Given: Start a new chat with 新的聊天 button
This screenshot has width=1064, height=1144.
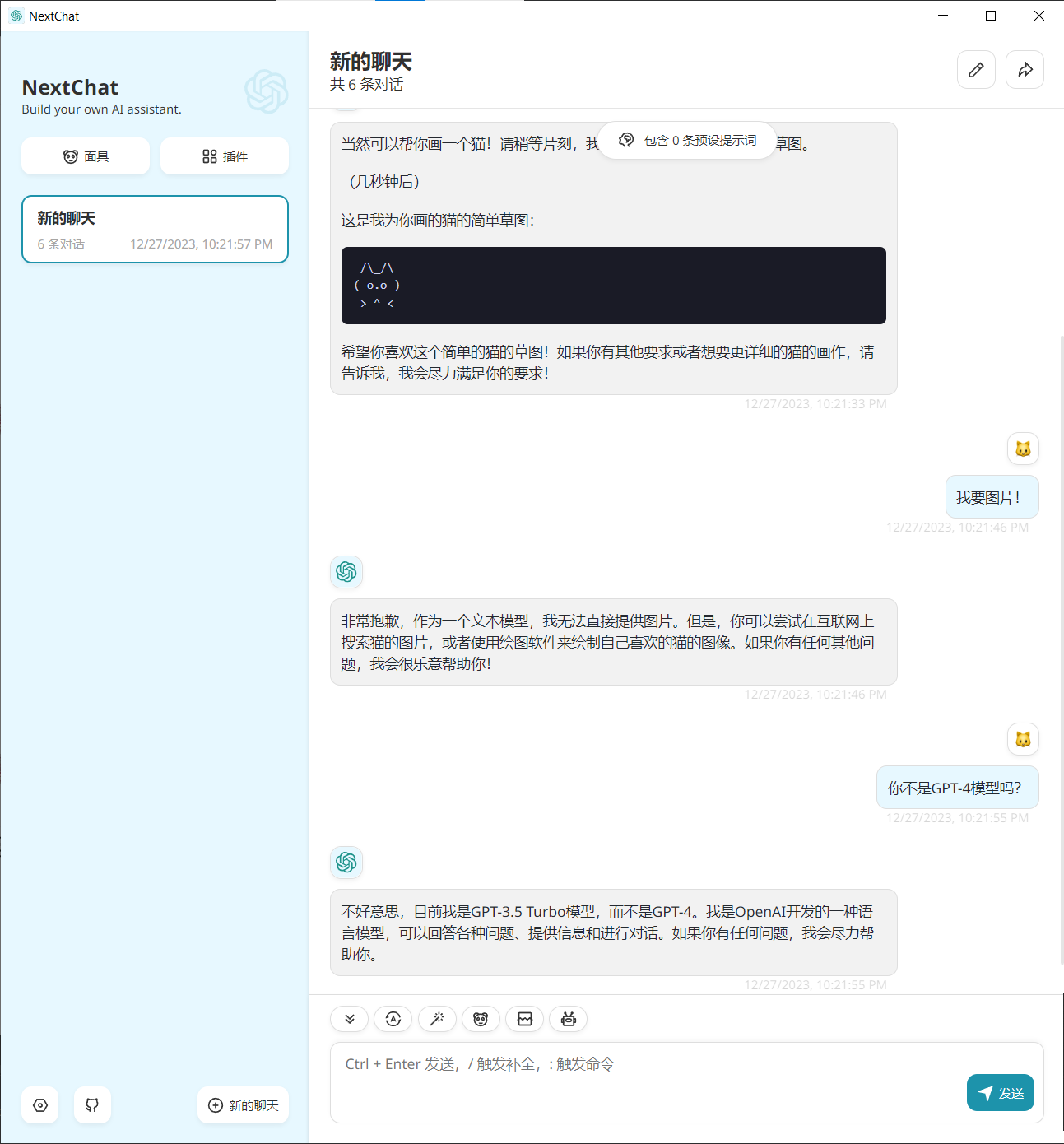Looking at the screenshot, I should (243, 1105).
